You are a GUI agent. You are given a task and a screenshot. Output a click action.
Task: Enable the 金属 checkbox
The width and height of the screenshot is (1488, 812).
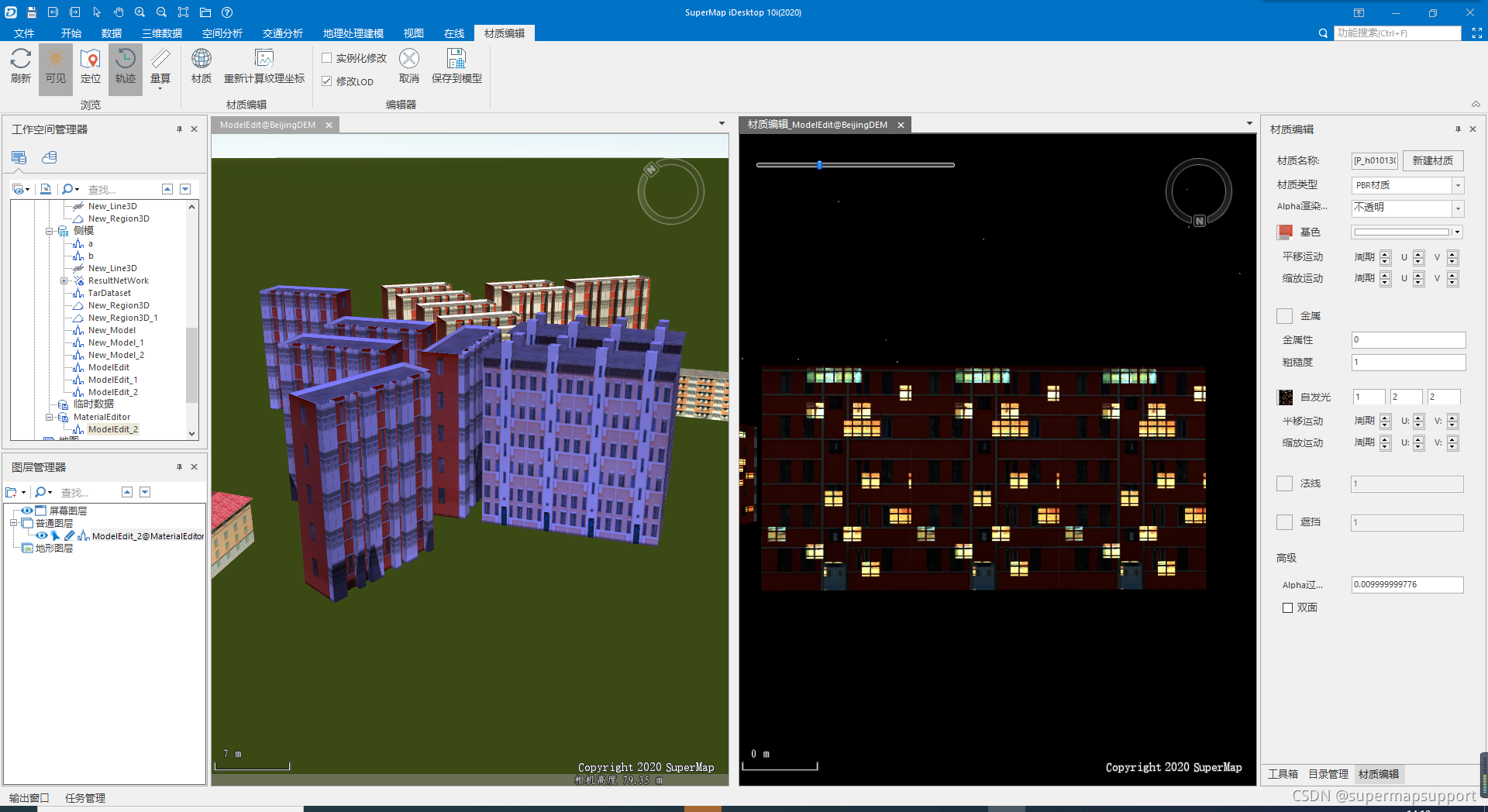tap(1284, 316)
